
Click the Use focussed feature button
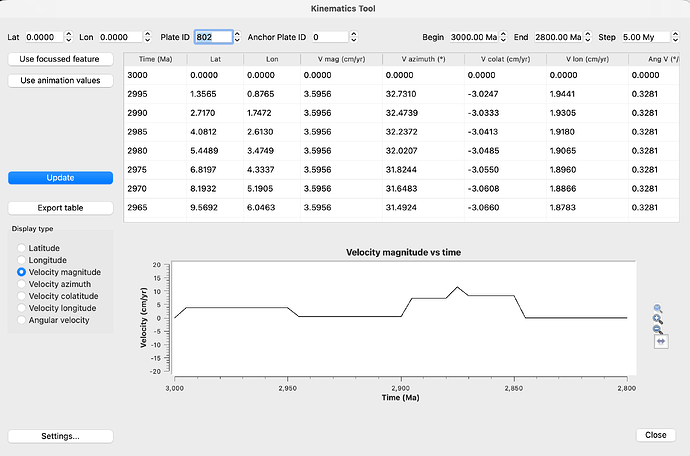click(x=60, y=59)
